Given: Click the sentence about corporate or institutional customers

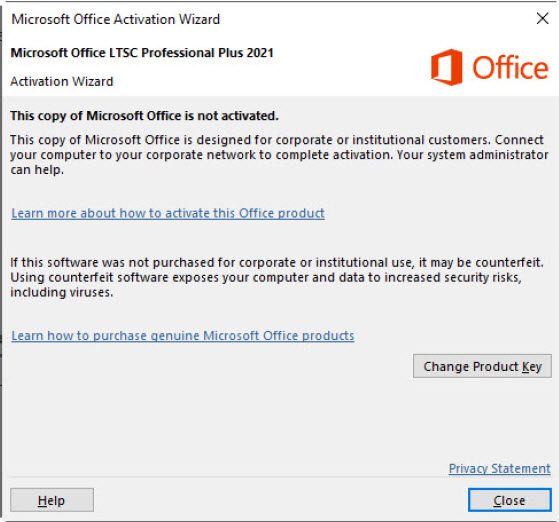Looking at the screenshot, I should click(x=250, y=140).
